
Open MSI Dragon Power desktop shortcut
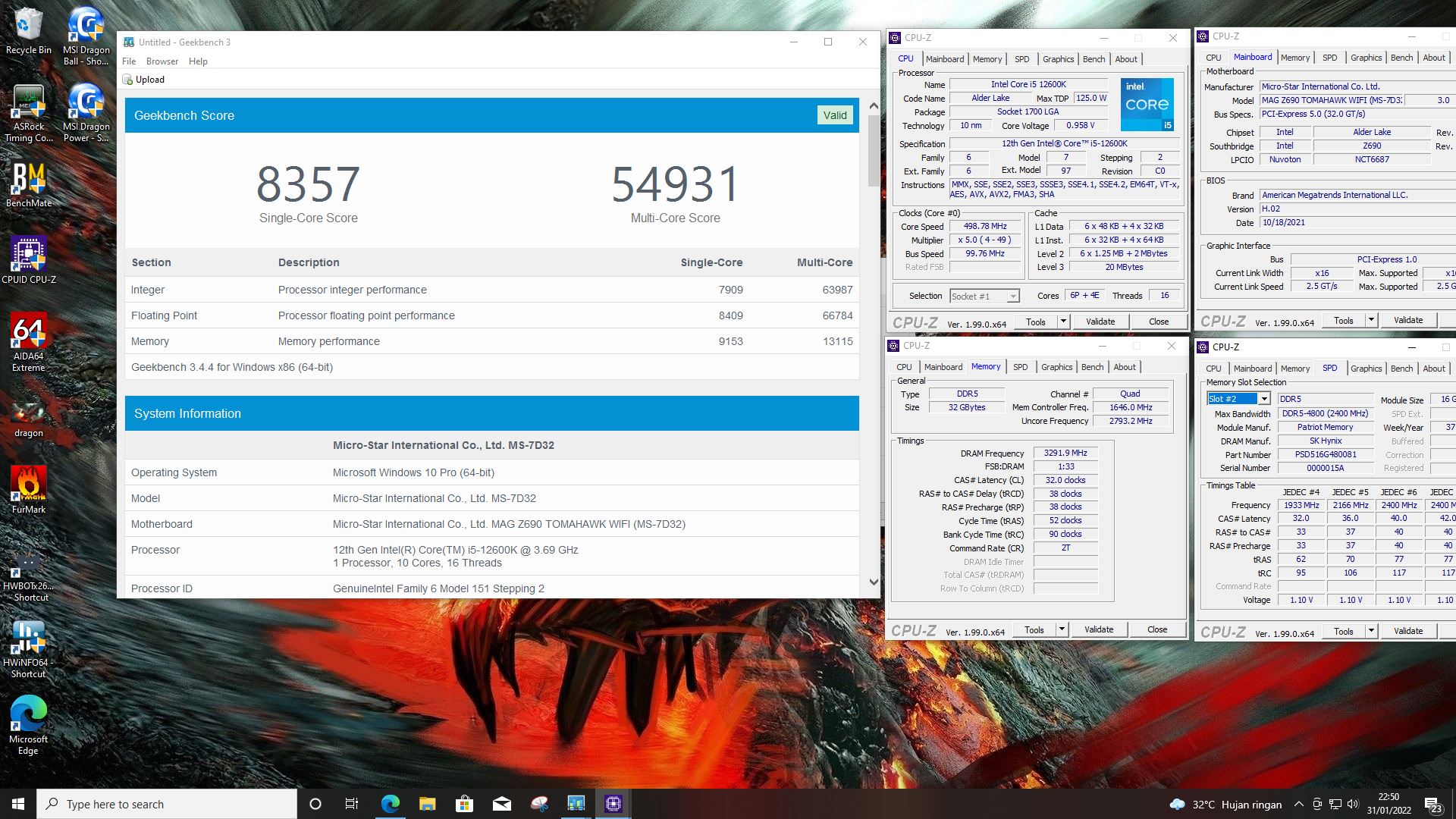pyautogui.click(x=86, y=114)
